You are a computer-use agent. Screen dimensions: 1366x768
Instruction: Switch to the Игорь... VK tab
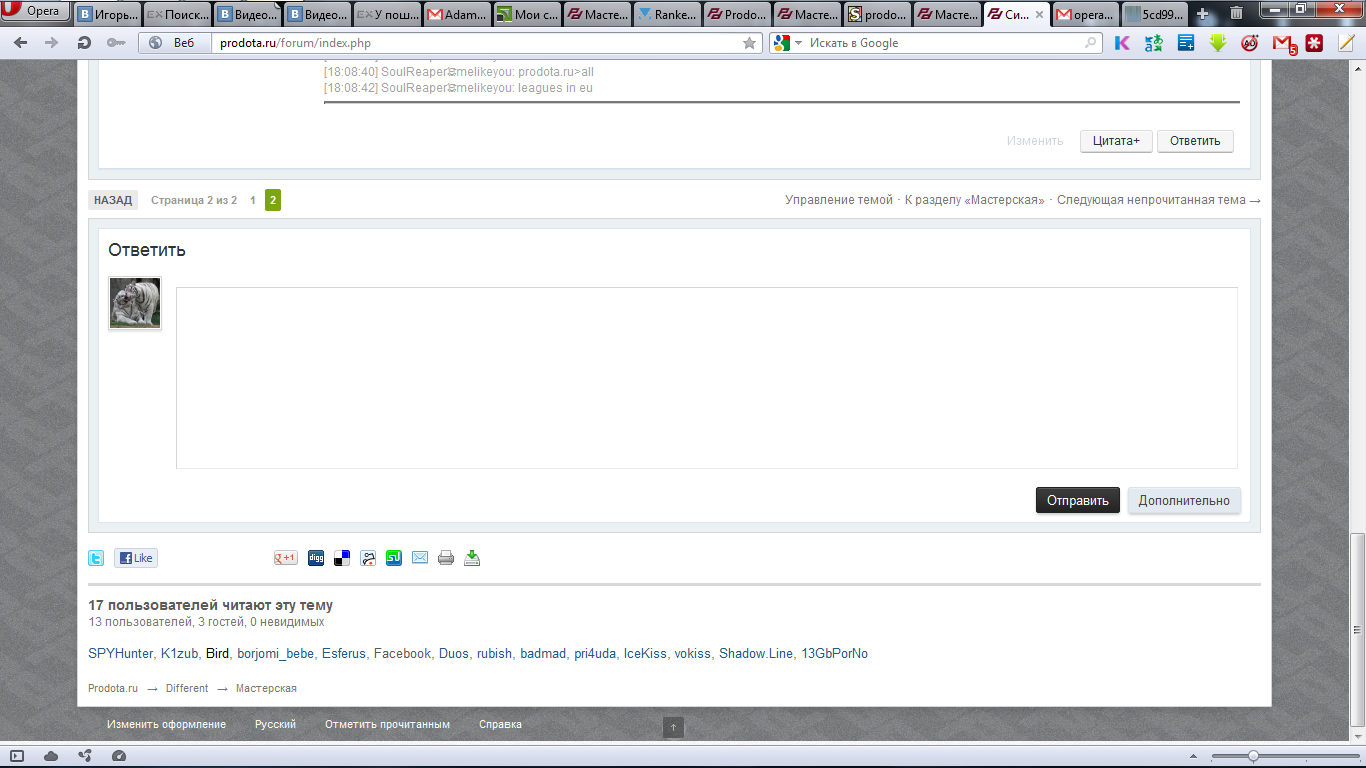pyautogui.click(x=108, y=15)
